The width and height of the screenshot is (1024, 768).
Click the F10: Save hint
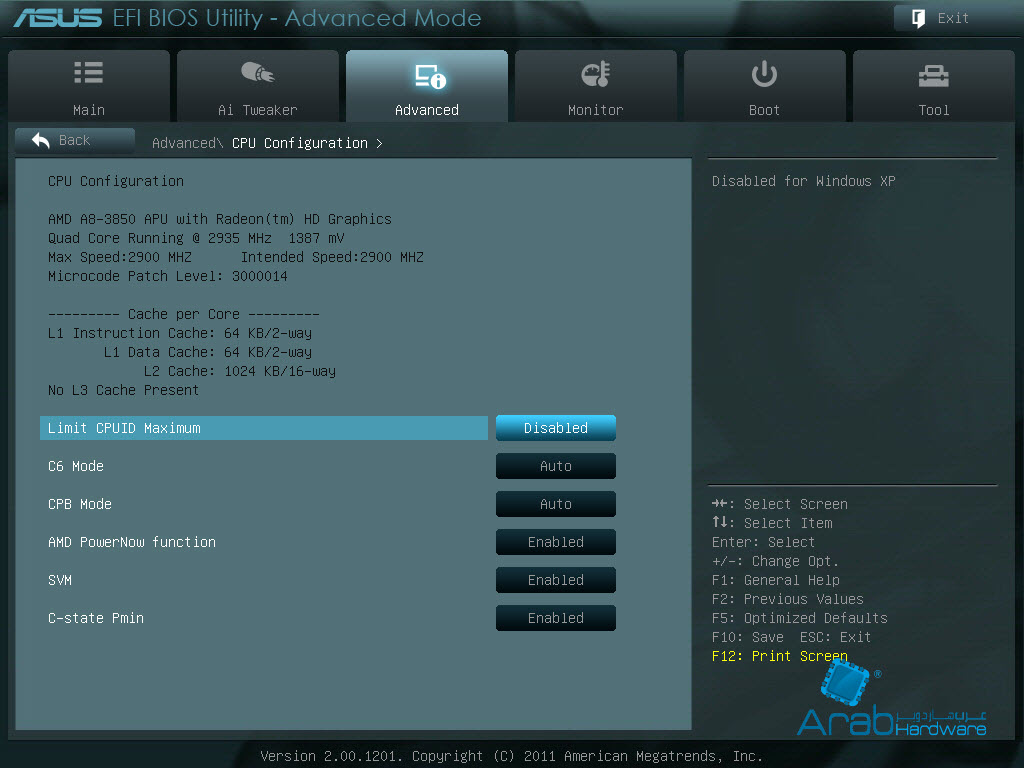point(748,637)
